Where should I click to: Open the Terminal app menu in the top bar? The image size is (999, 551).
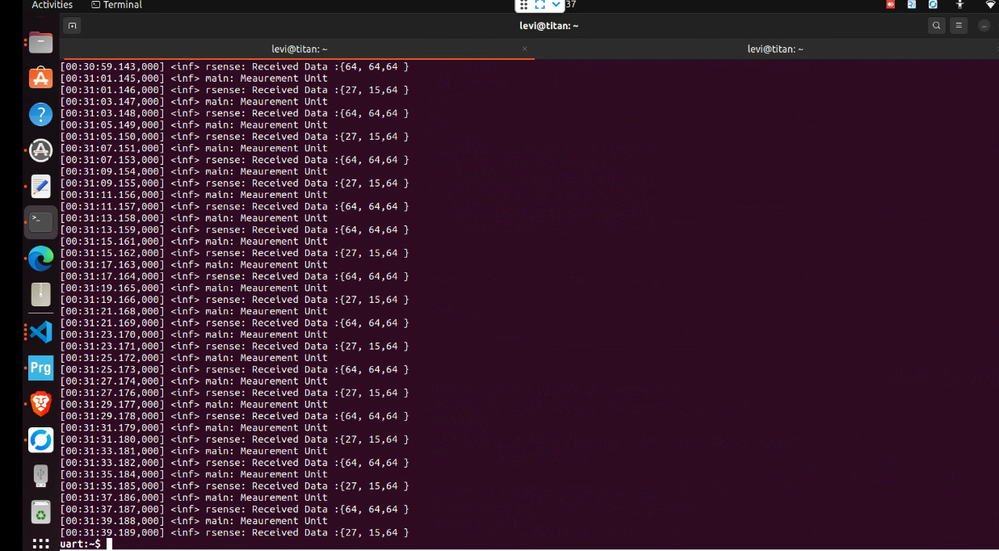click(x=117, y=4)
